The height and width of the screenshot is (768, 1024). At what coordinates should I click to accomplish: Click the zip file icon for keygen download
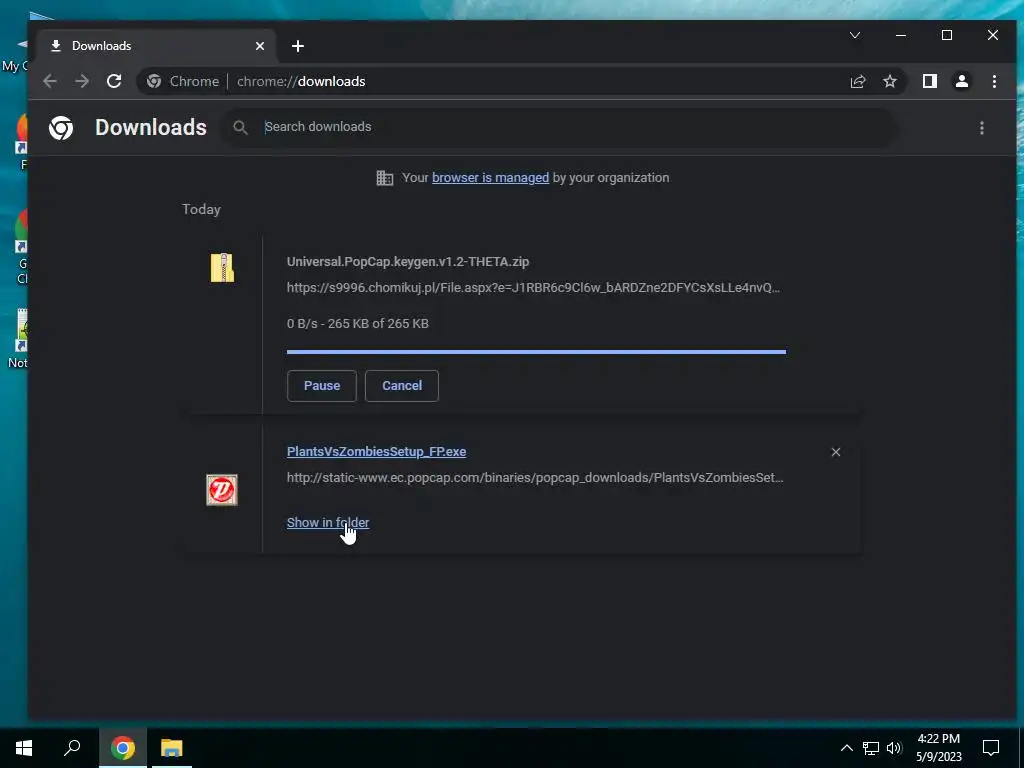tap(222, 268)
